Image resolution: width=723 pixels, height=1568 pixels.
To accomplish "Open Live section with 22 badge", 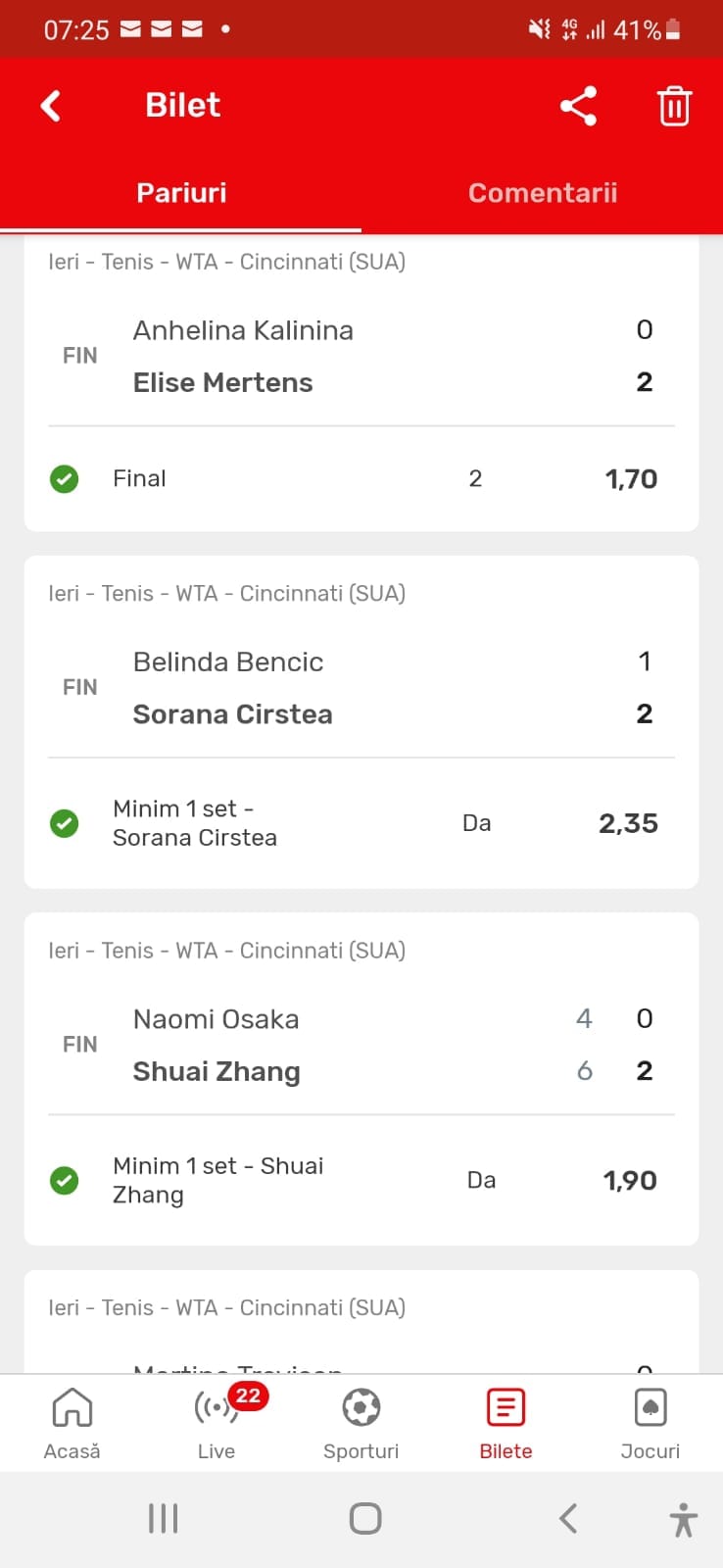I will 217,1409.
